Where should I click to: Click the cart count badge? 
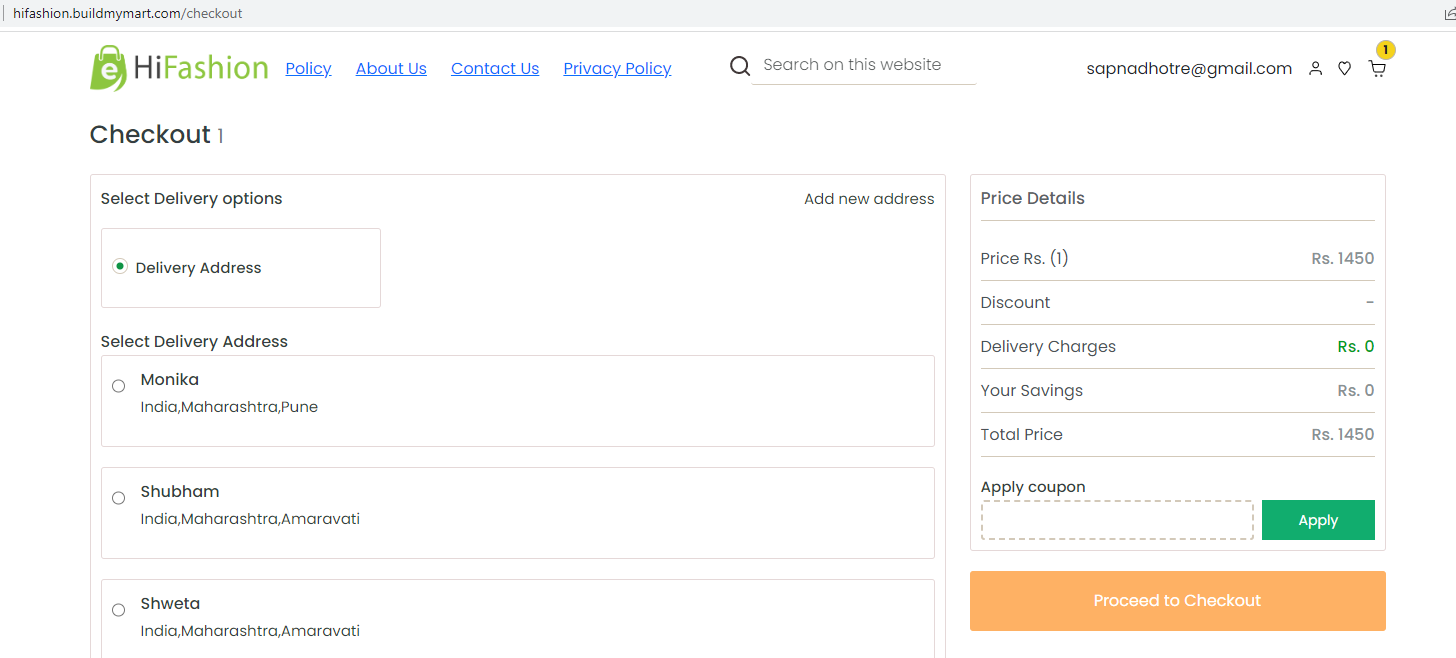[1385, 50]
